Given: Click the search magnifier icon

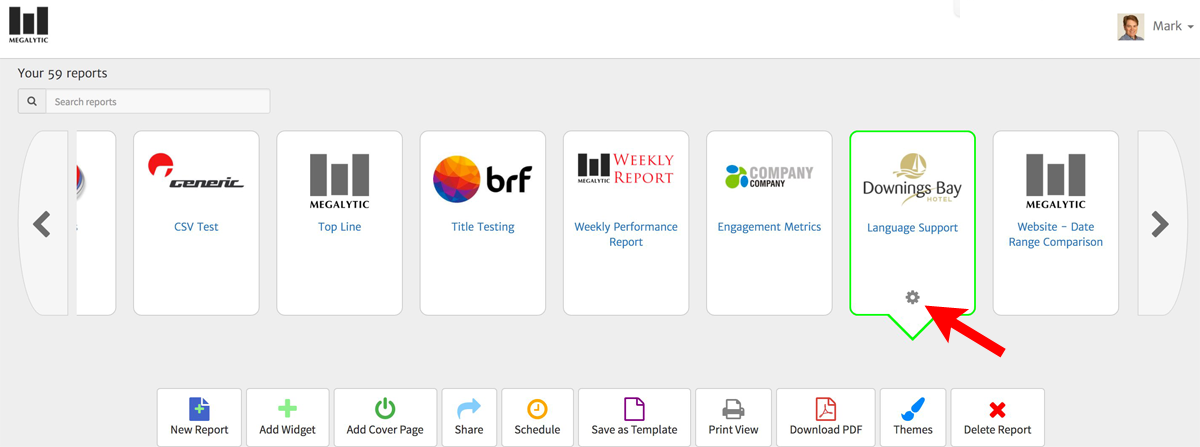Looking at the screenshot, I should click(32, 102).
